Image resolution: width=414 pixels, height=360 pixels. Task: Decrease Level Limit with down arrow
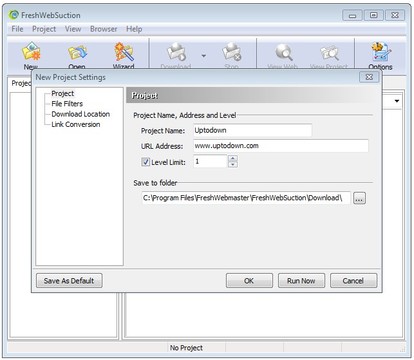[x=233, y=164]
